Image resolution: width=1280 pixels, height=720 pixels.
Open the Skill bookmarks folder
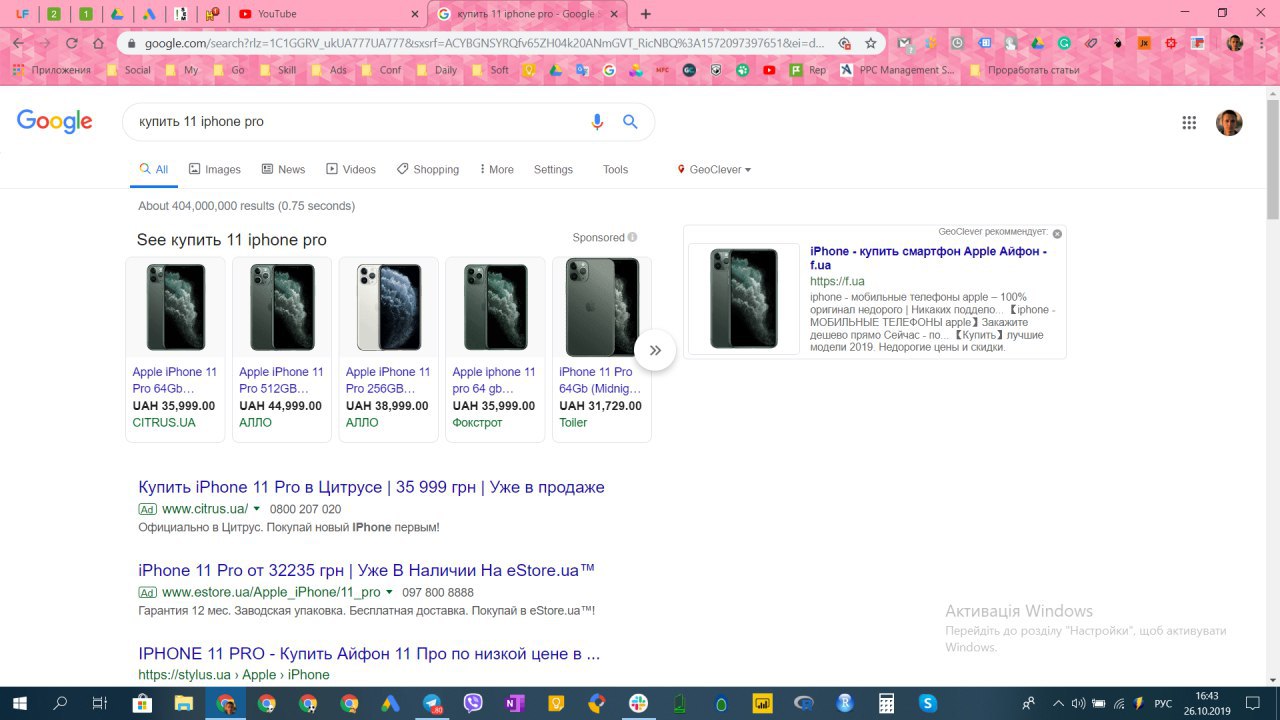pos(277,70)
